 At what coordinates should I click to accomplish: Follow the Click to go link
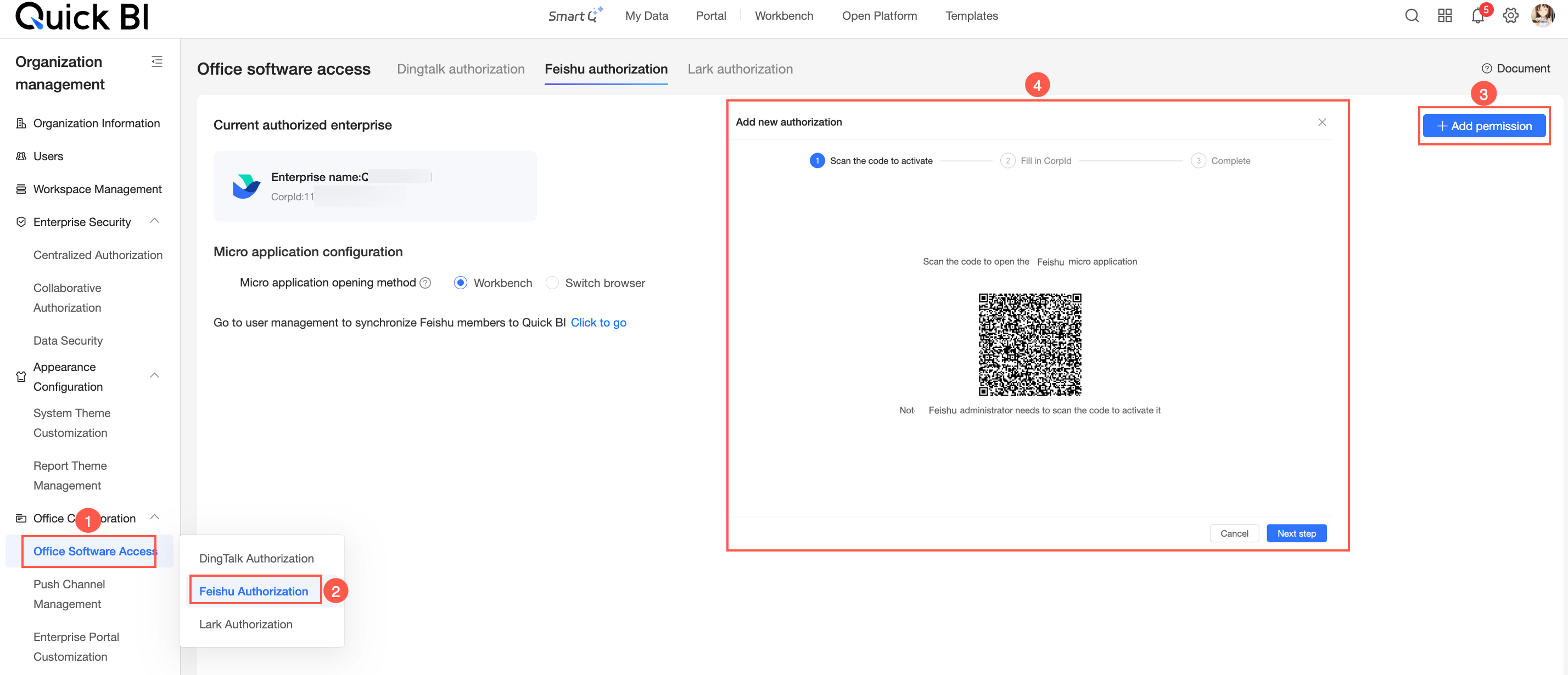598,323
